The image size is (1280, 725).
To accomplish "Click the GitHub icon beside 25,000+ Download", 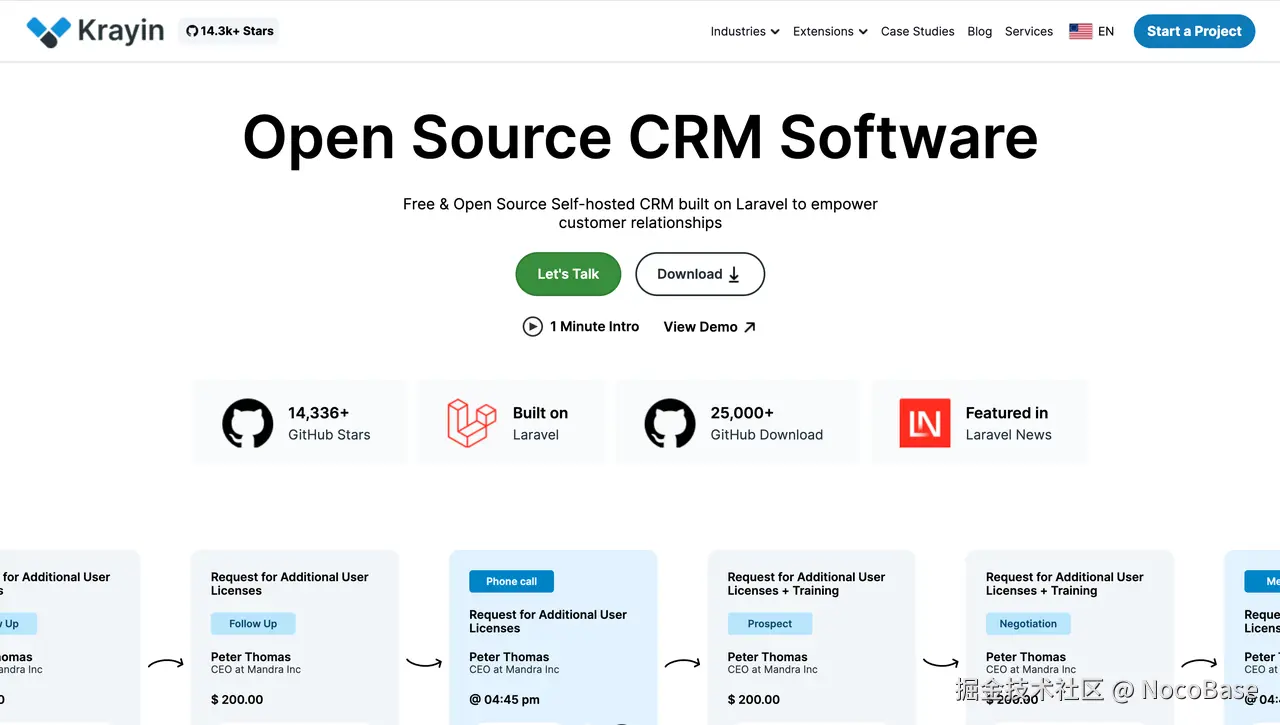I will 670,423.
